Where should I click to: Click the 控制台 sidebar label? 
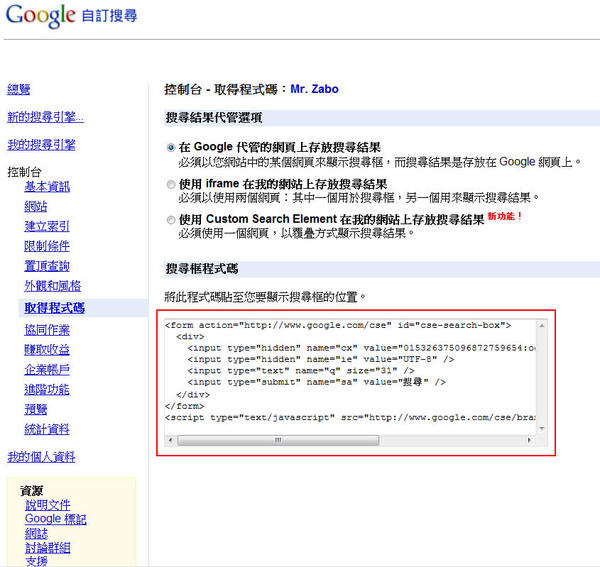tap(24, 172)
